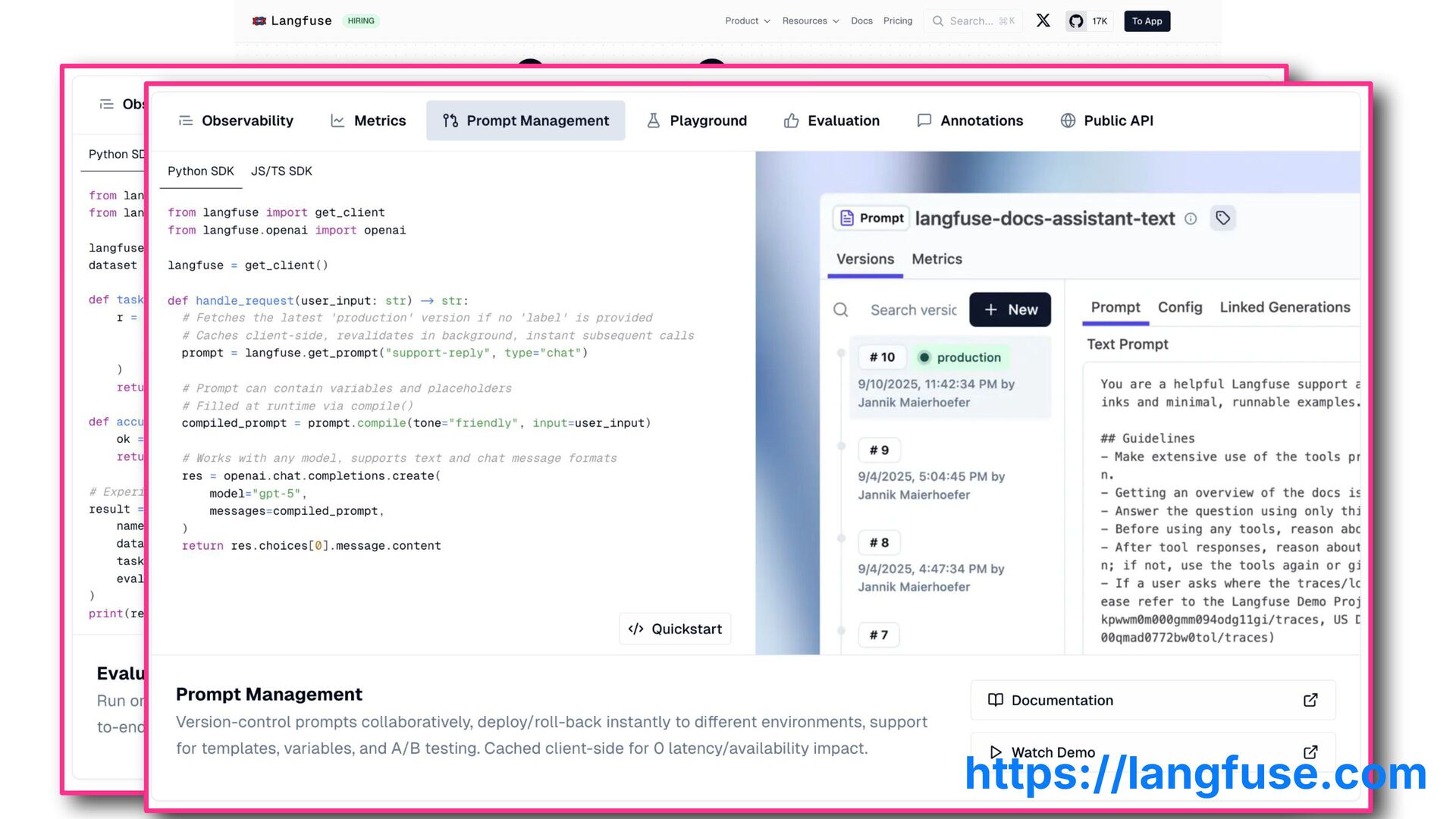Click the magnifier icon in versions search
The height and width of the screenshot is (819, 1456).
pyautogui.click(x=840, y=309)
